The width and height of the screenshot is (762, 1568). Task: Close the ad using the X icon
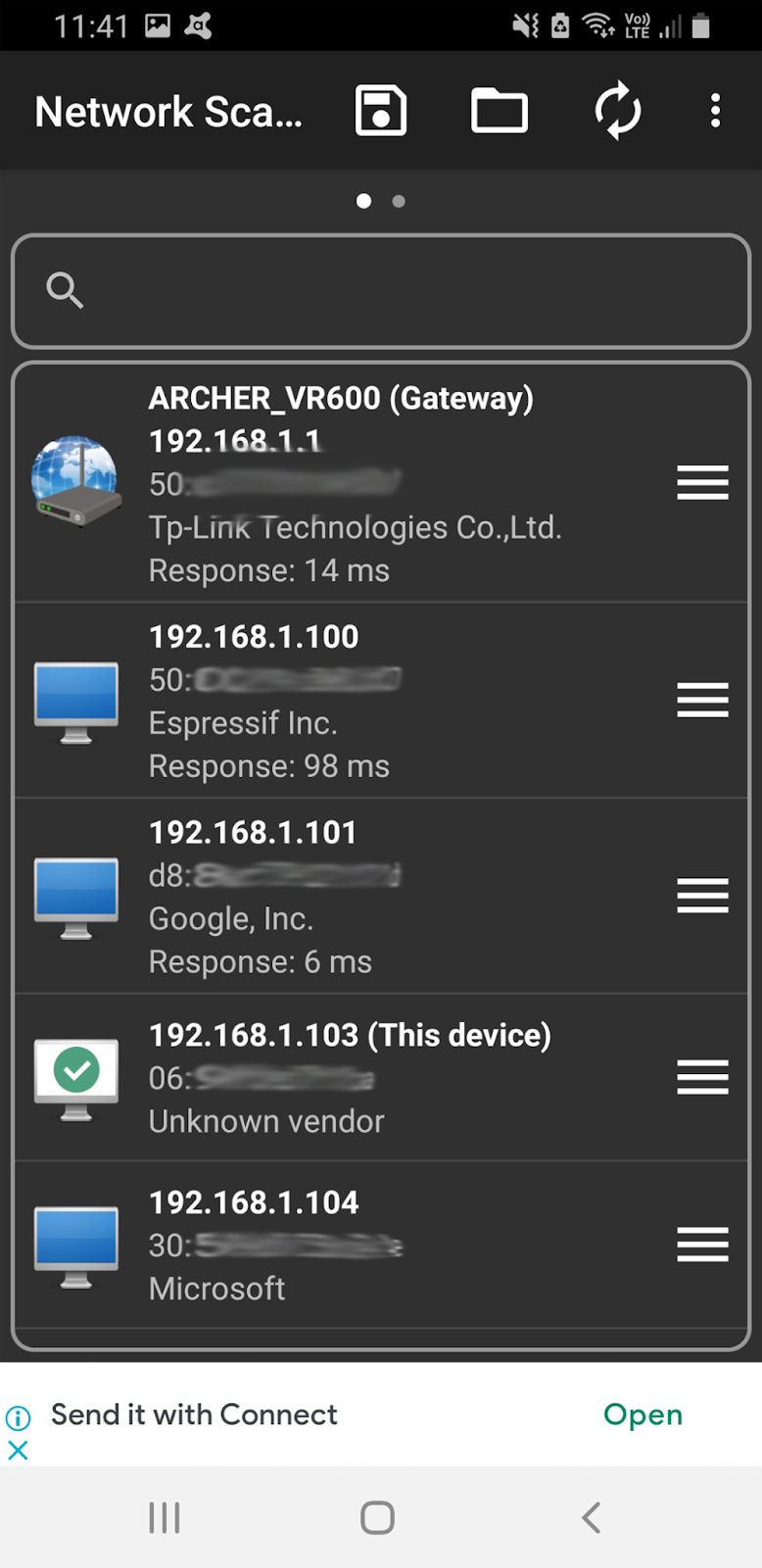point(18,1450)
